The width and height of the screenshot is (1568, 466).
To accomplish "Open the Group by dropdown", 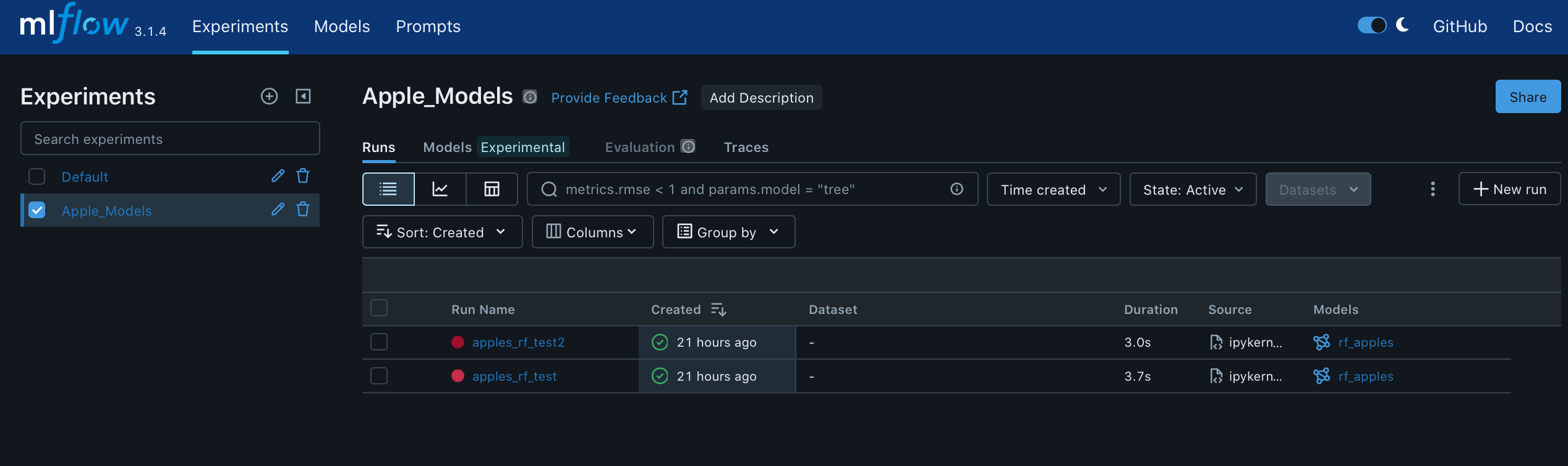I will click(x=728, y=232).
